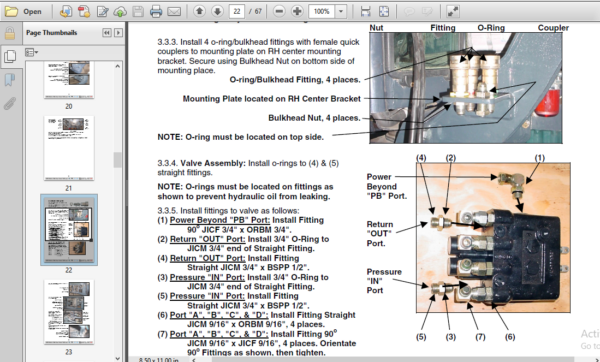Click the Print icon
This screenshot has height=362, width=600.
[156, 11]
